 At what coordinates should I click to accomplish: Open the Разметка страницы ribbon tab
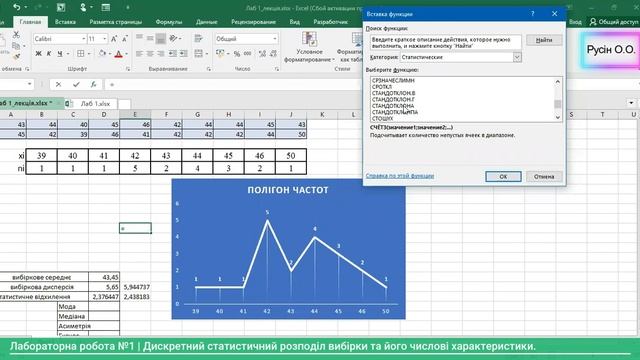tap(116, 22)
